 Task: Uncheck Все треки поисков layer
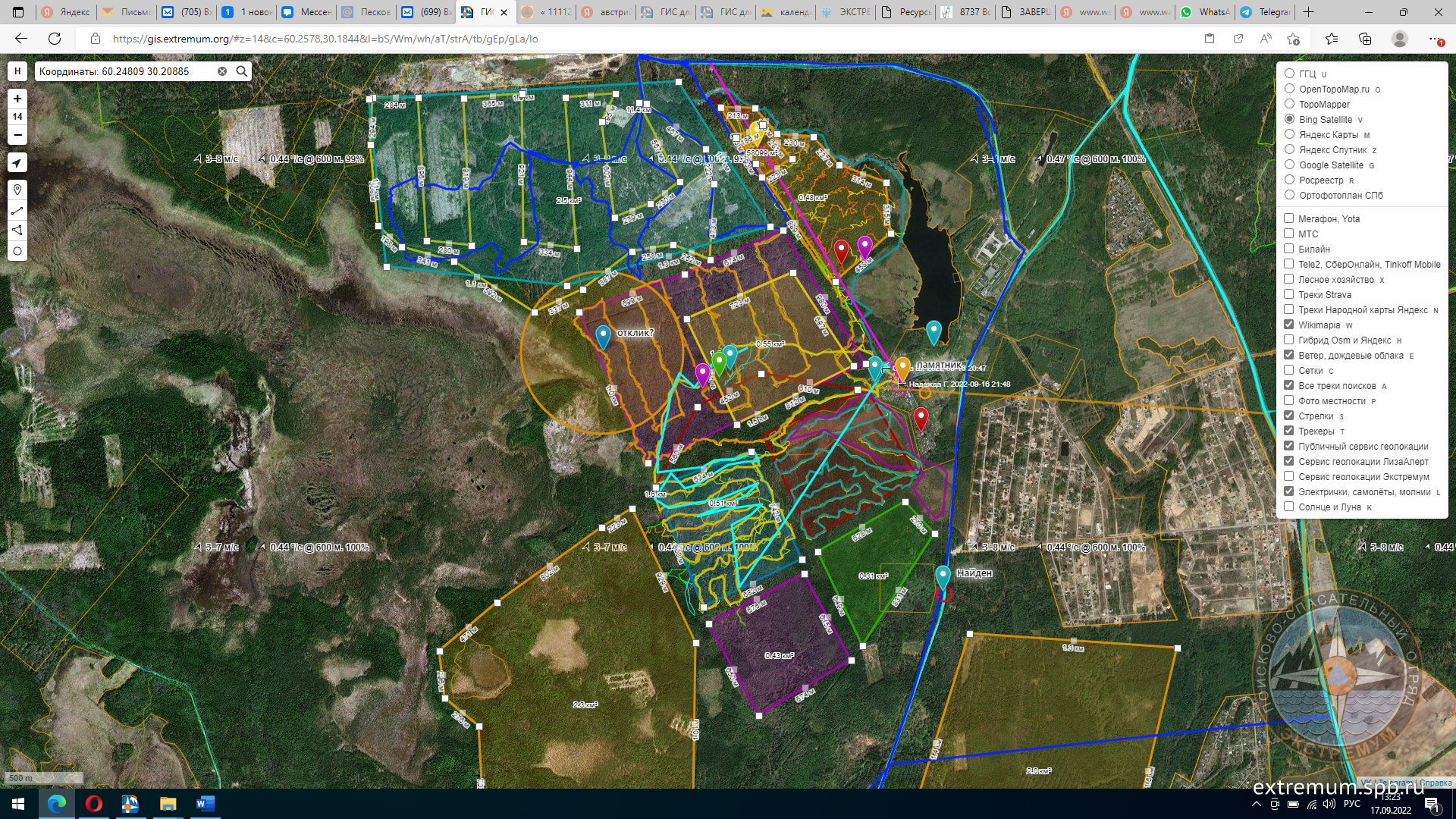[x=1288, y=385]
